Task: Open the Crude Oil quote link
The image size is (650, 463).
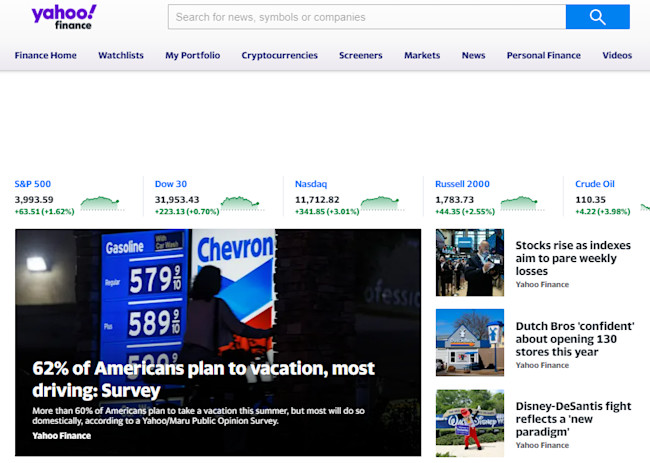Action: [x=595, y=184]
